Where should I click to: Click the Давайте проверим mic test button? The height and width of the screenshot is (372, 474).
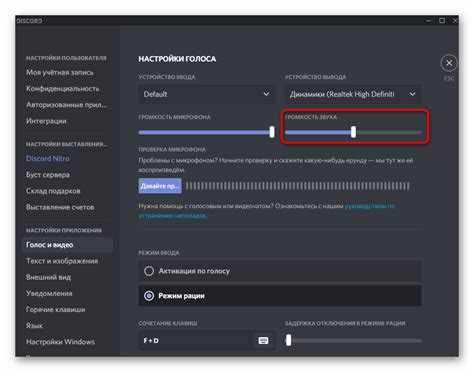pyautogui.click(x=160, y=186)
